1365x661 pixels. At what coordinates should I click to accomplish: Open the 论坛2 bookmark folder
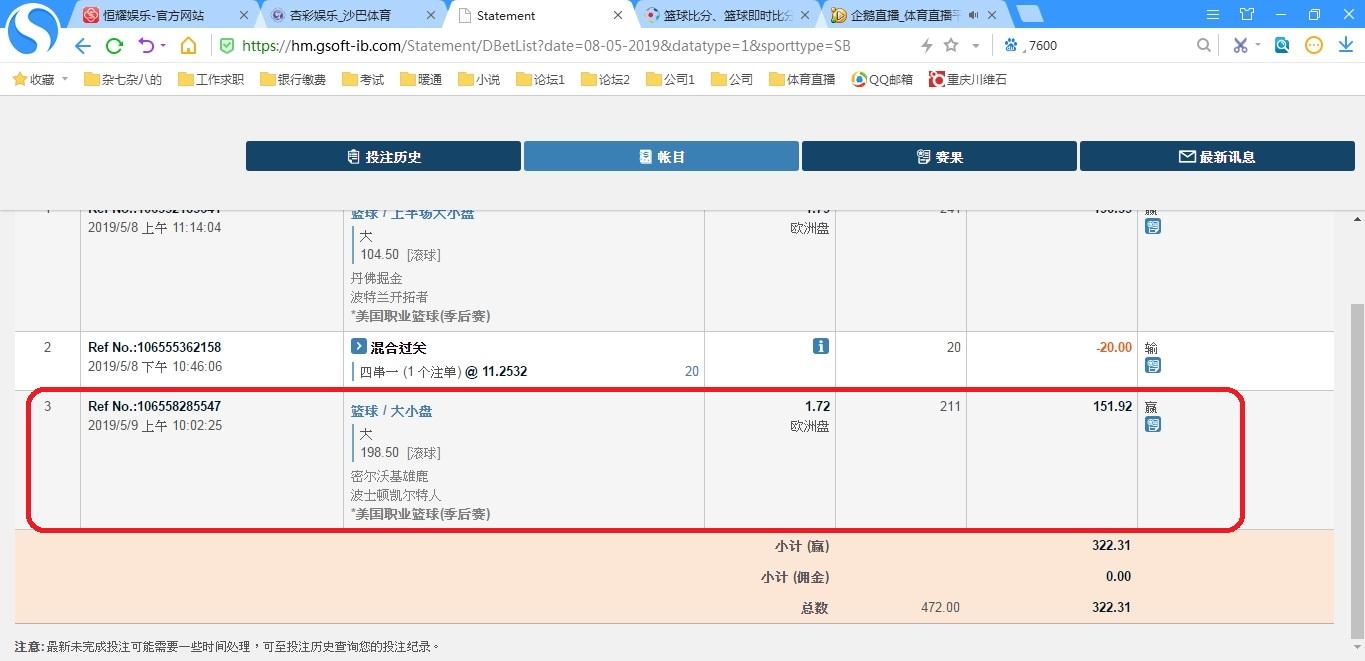pyautogui.click(x=605, y=79)
